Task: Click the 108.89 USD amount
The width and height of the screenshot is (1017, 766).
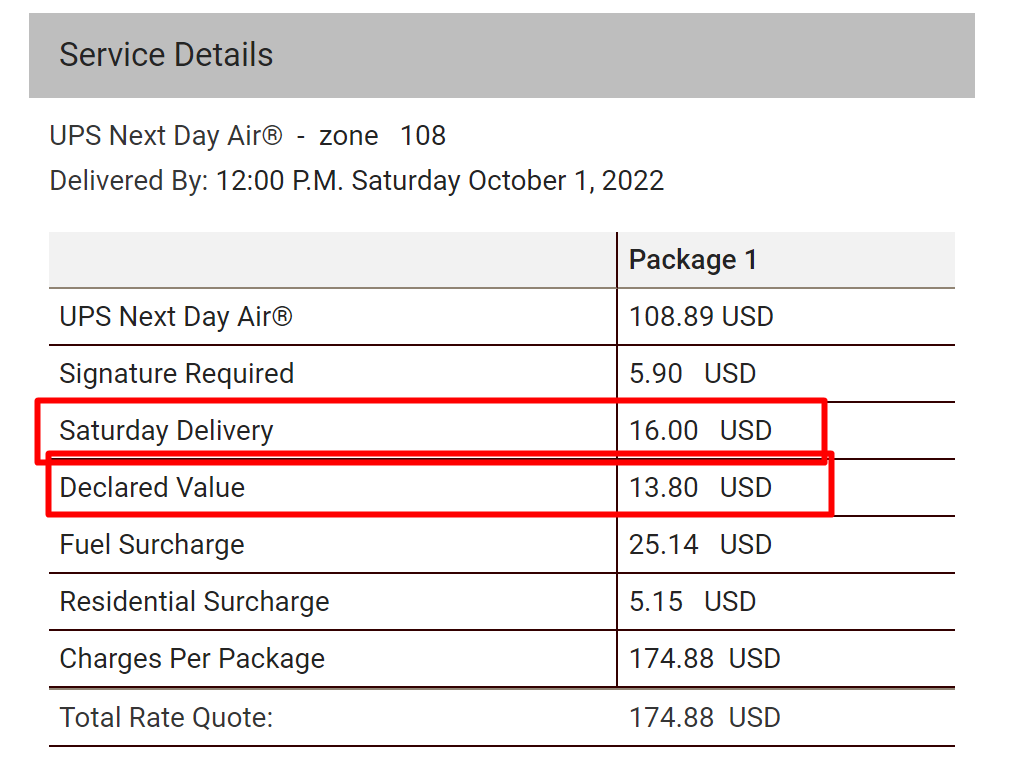Action: [701, 317]
